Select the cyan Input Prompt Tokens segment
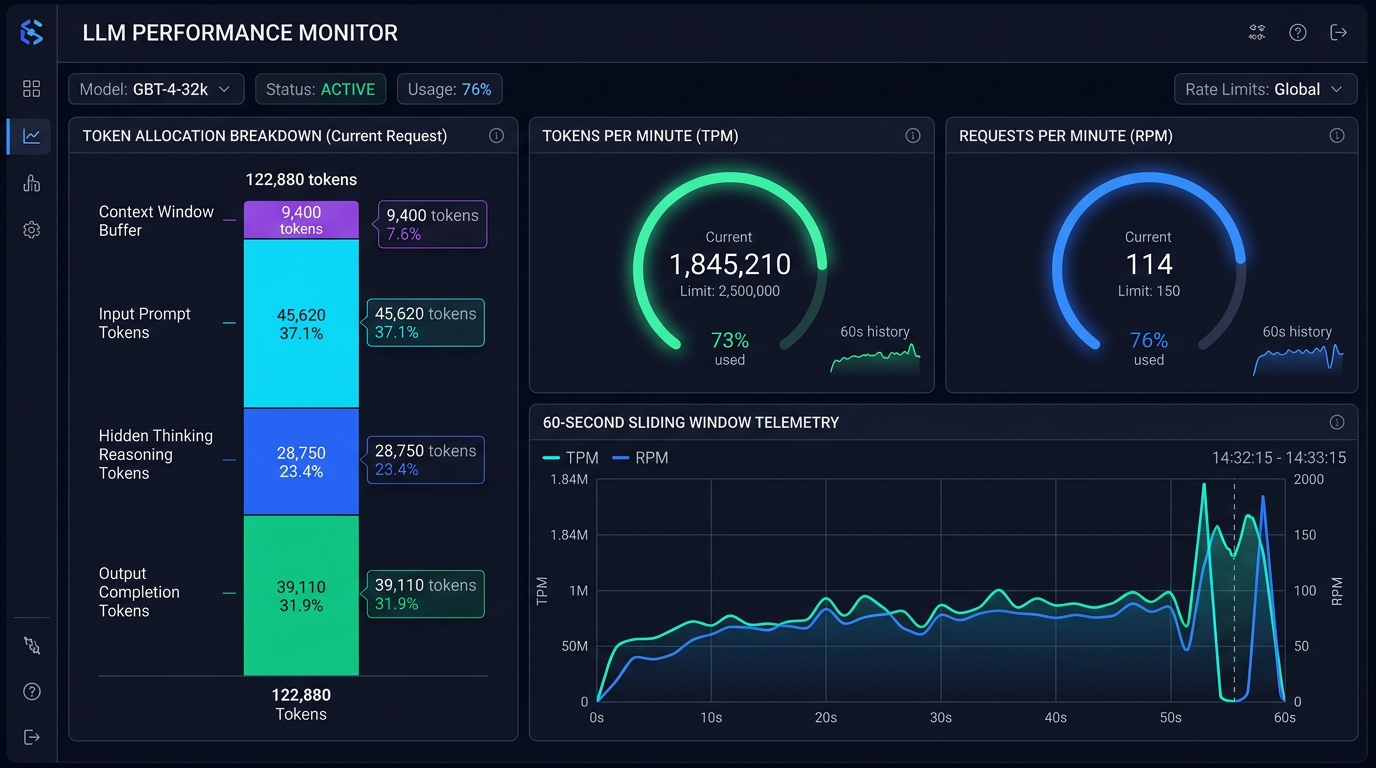 301,324
